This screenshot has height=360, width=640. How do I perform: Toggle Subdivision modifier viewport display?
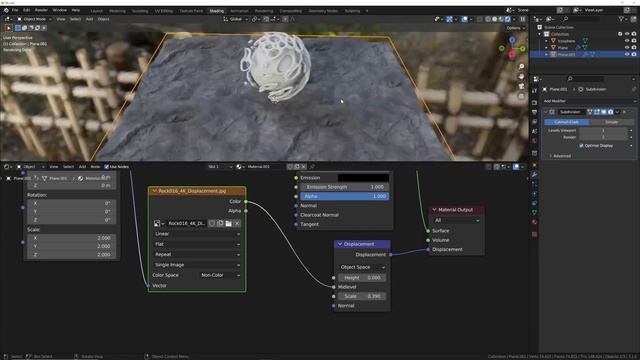tap(604, 112)
